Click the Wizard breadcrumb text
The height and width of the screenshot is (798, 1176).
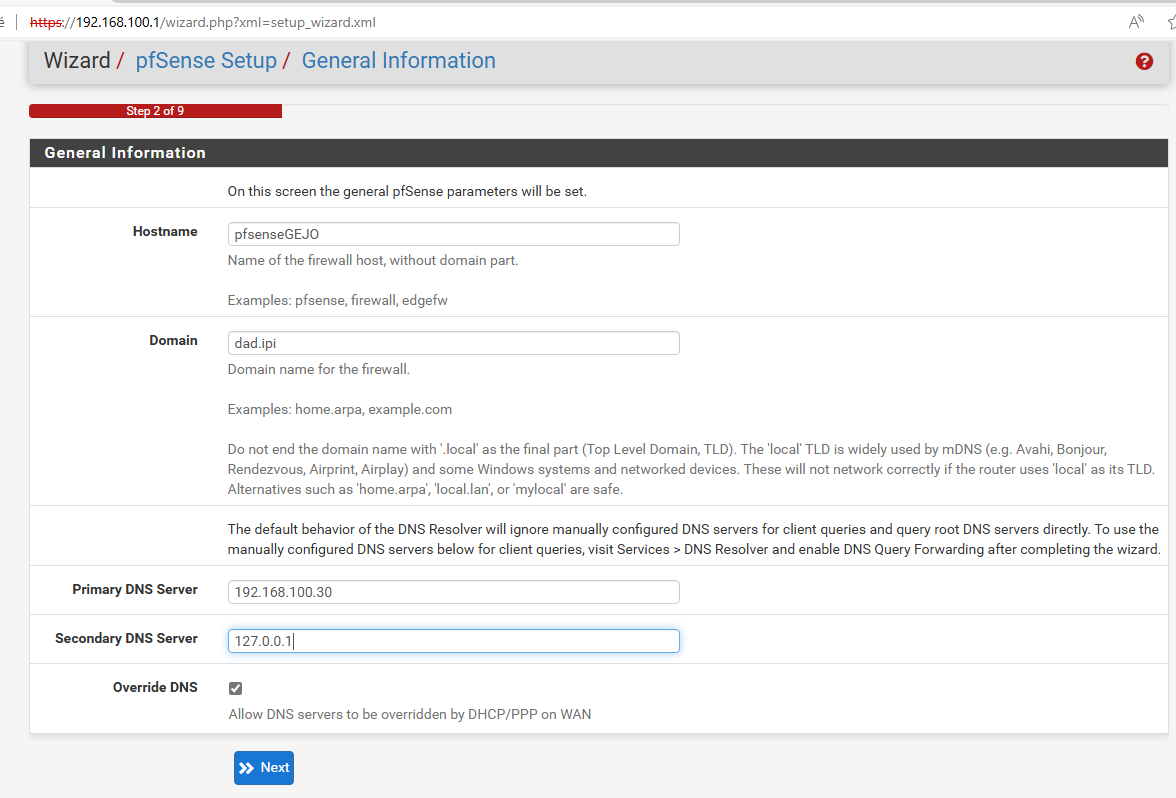[77, 61]
